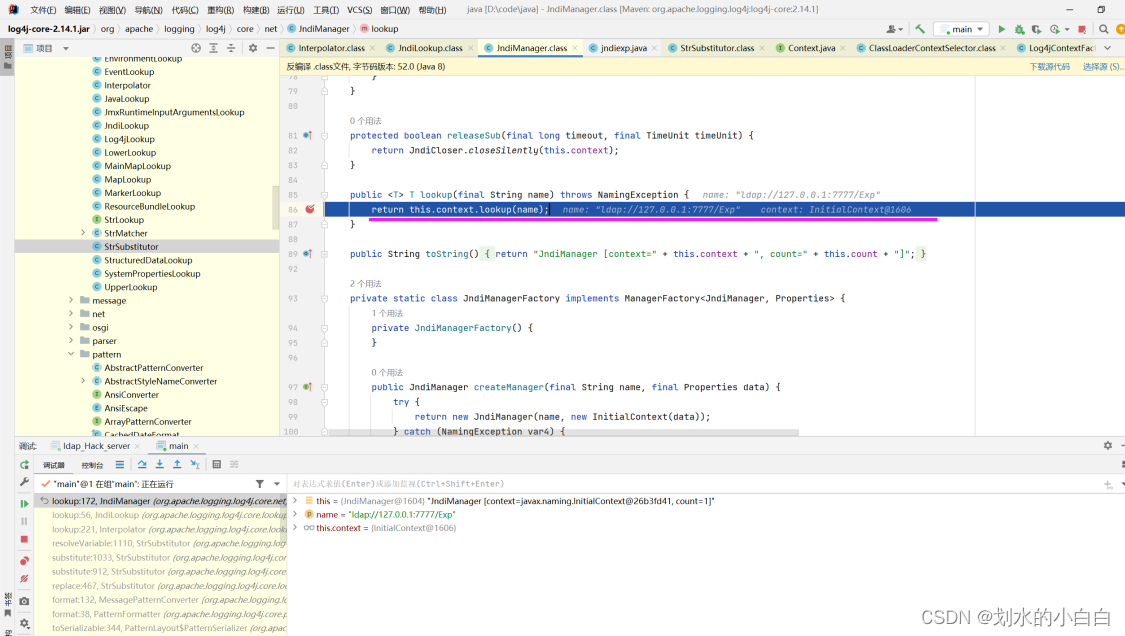This screenshot has height=636, width=1125.
Task: Click Run to Cursor icon in debugger toolbar
Action: pyautogui.click(x=195, y=464)
